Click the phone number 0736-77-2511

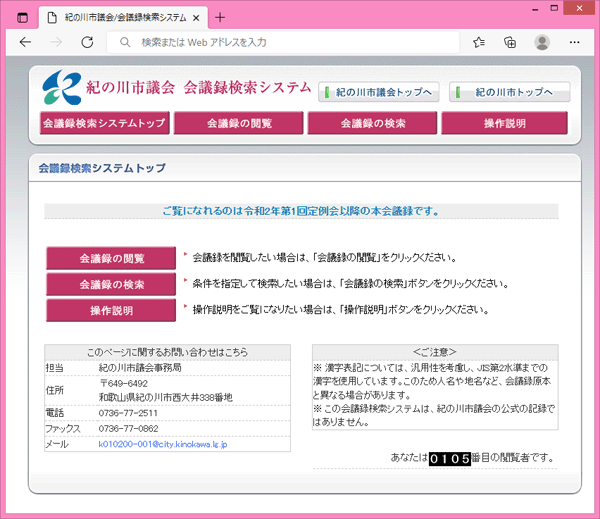pyautogui.click(x=128, y=413)
